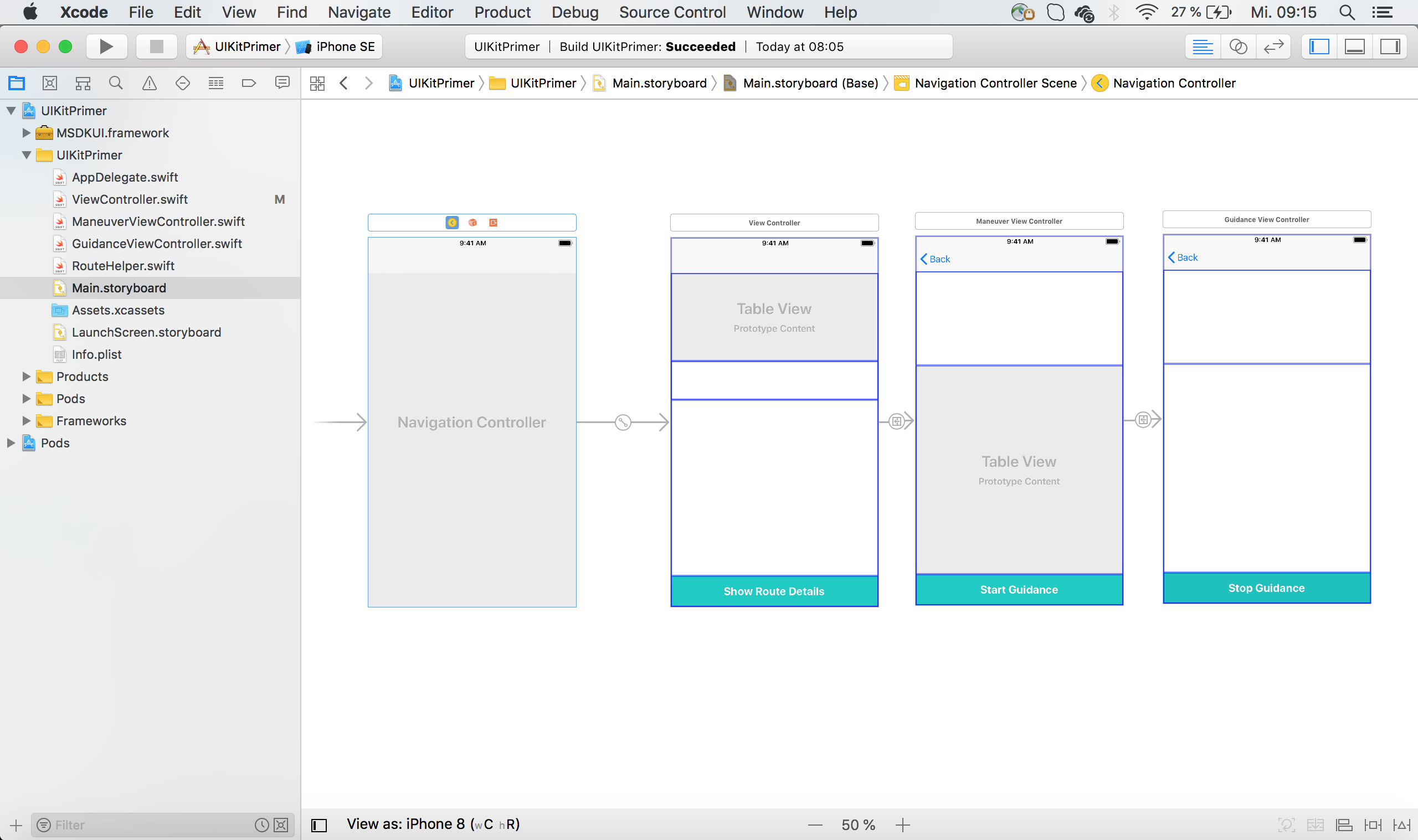Click the Stop Guidance button

pos(1266,588)
